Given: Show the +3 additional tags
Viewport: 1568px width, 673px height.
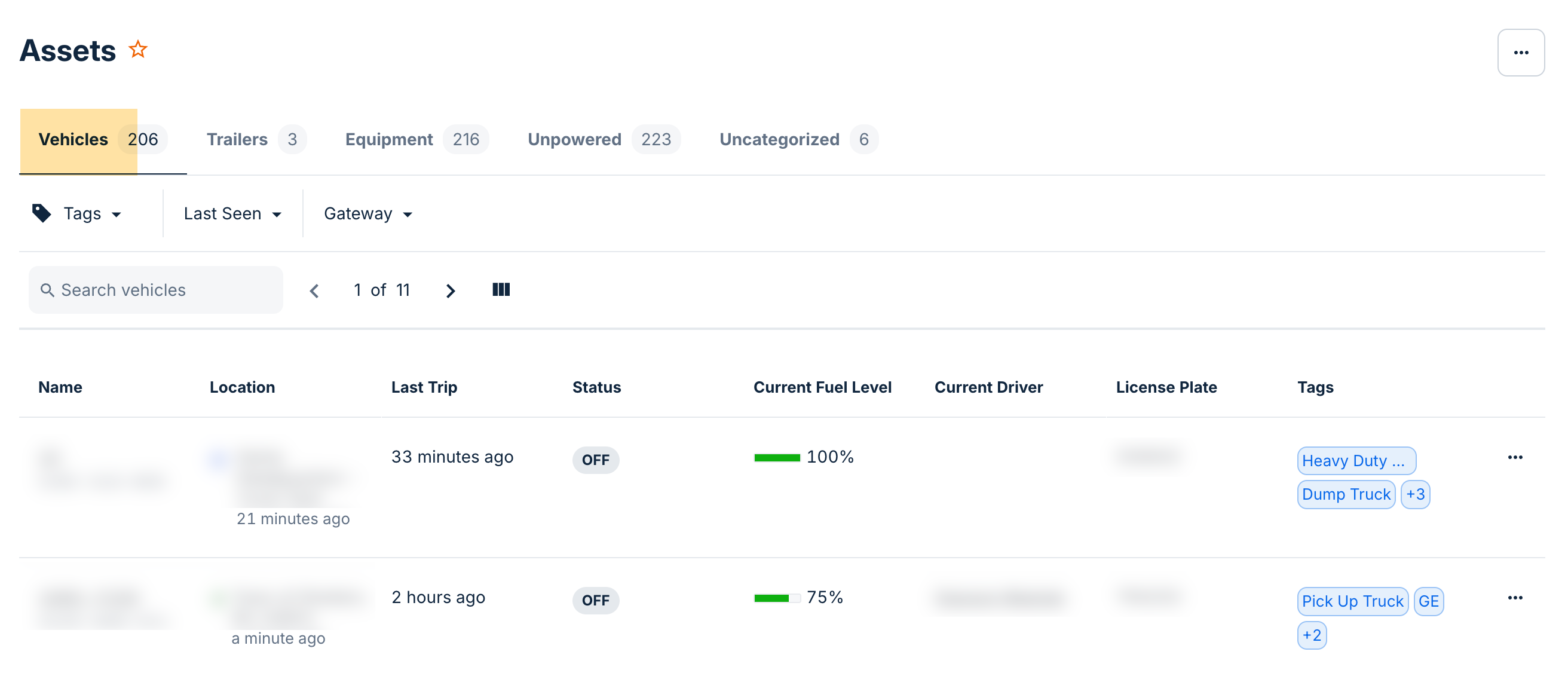Looking at the screenshot, I should pyautogui.click(x=1414, y=494).
